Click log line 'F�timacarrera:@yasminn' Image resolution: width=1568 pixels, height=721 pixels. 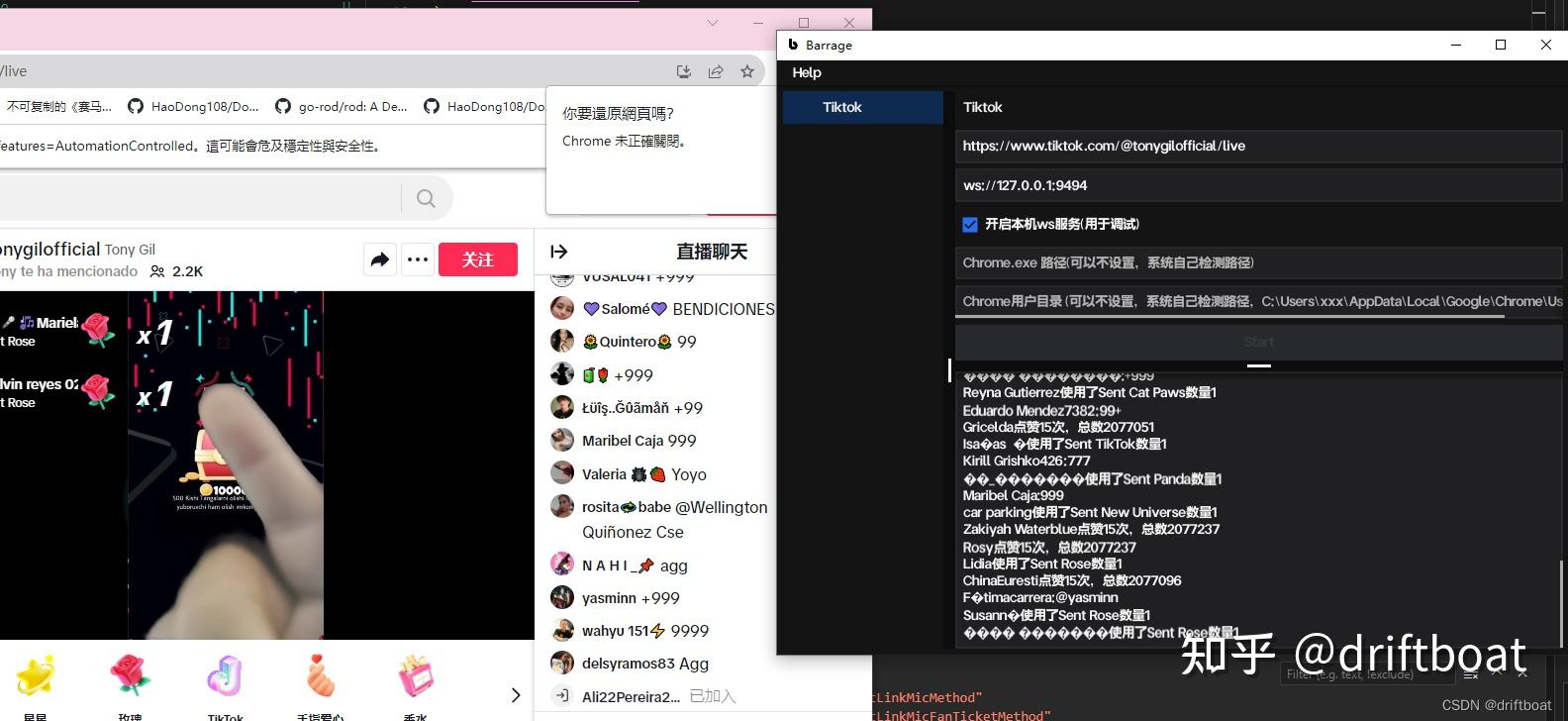point(1040,597)
